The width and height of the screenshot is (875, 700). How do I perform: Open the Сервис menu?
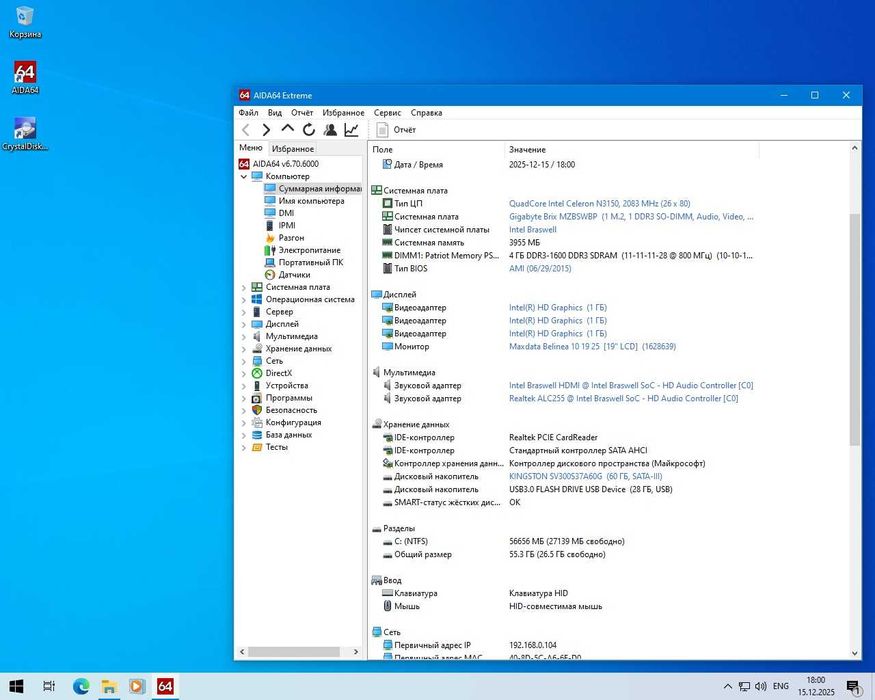tap(387, 113)
